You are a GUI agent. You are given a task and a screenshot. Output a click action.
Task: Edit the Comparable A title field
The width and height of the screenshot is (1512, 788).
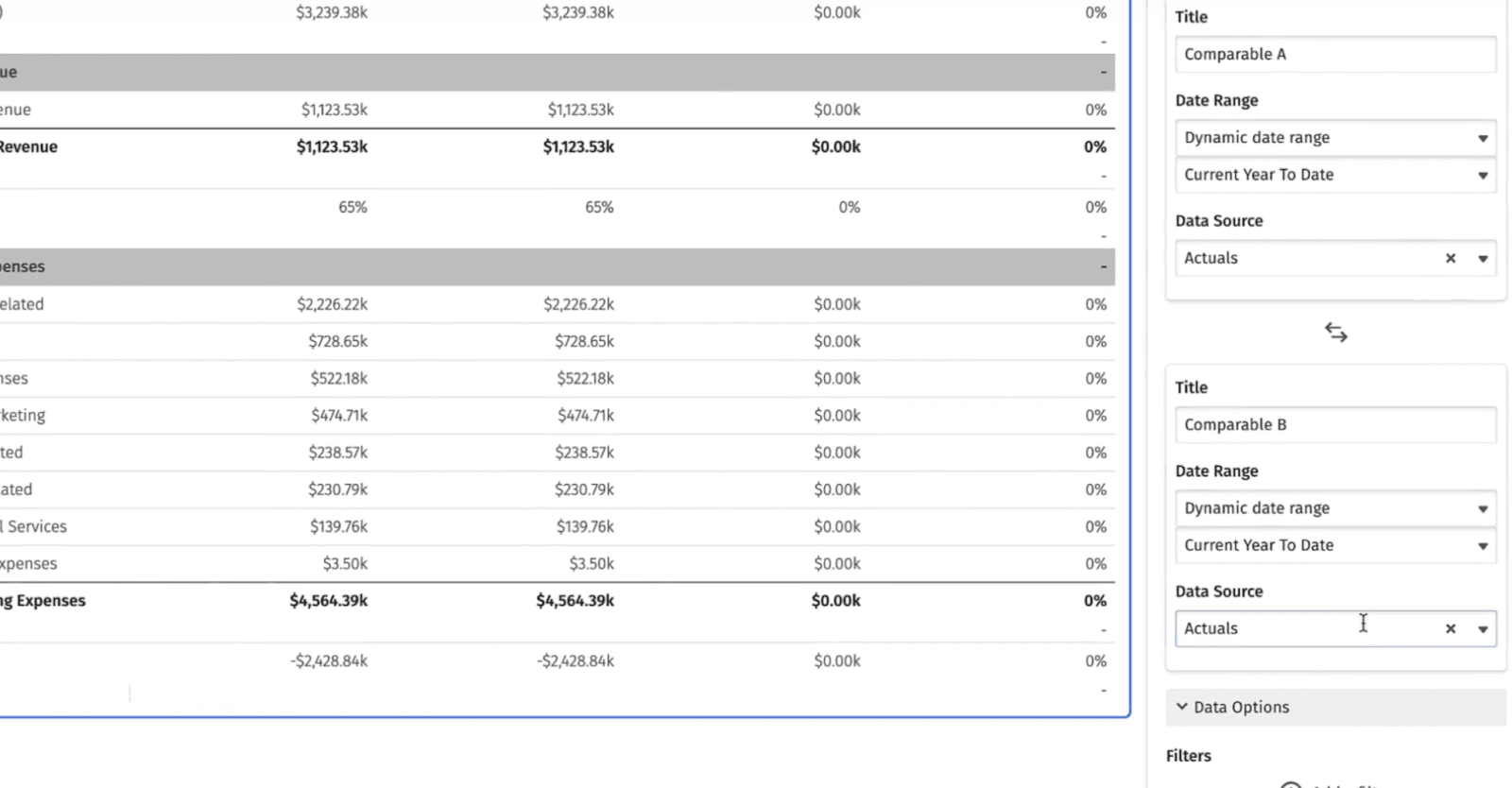[1334, 54]
